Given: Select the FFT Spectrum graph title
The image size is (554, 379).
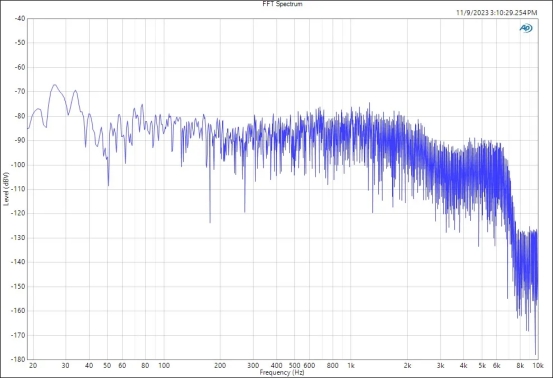Looking at the screenshot, I should (282, 4).
